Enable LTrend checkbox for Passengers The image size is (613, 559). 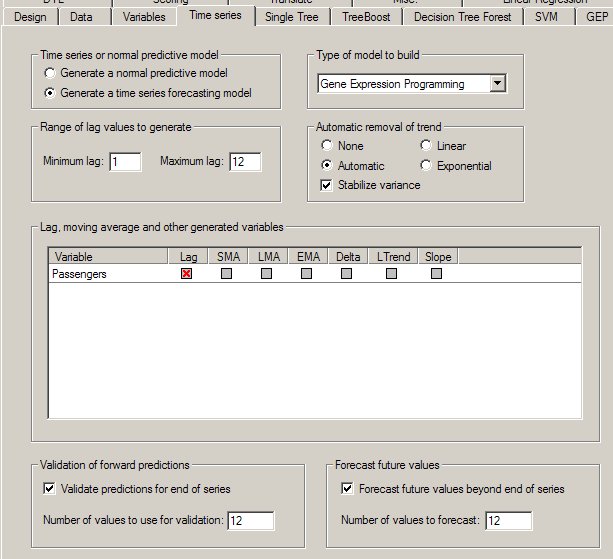coord(391,274)
